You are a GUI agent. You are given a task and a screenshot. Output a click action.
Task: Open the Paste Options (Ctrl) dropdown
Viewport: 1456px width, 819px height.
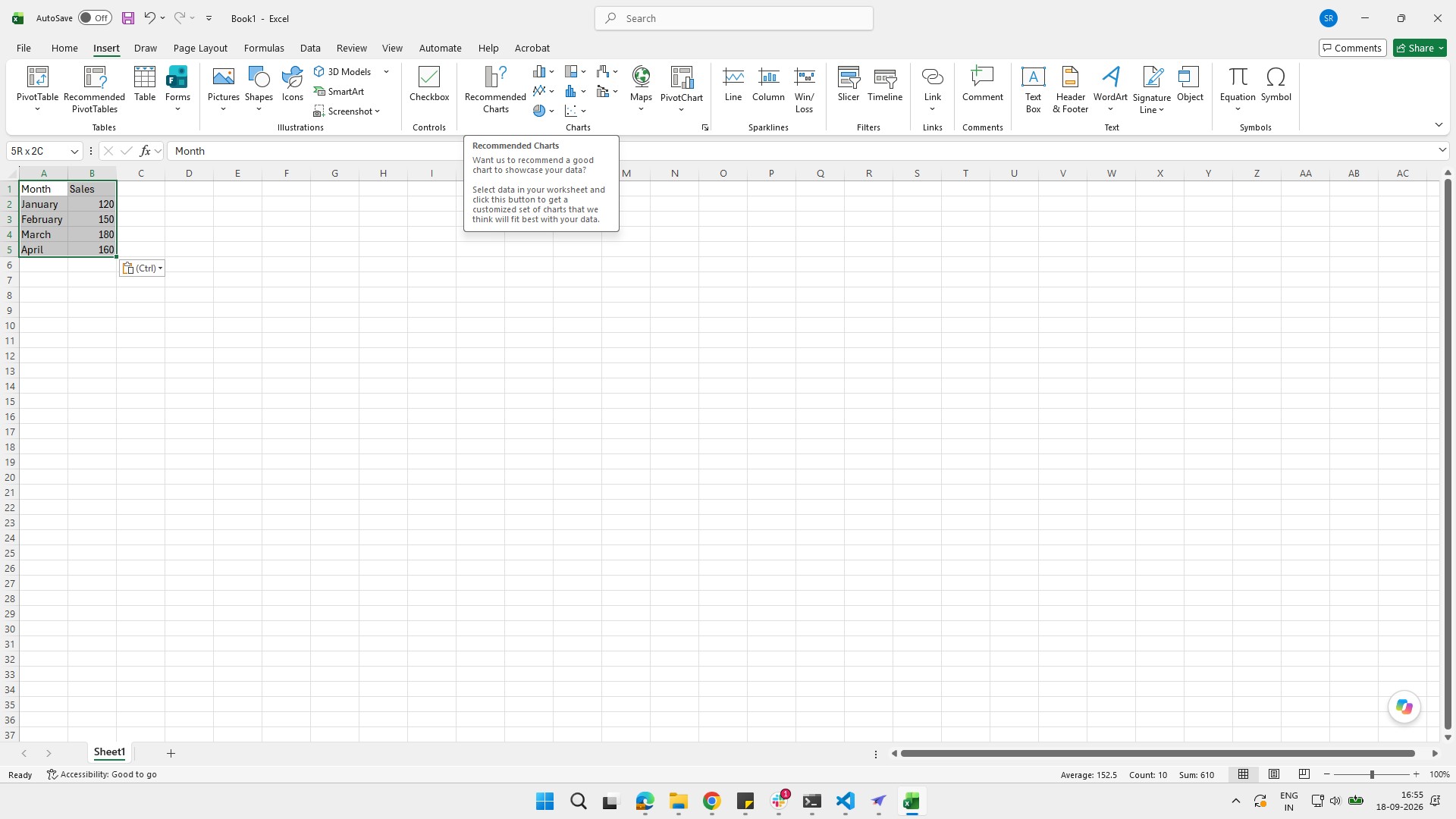click(142, 268)
